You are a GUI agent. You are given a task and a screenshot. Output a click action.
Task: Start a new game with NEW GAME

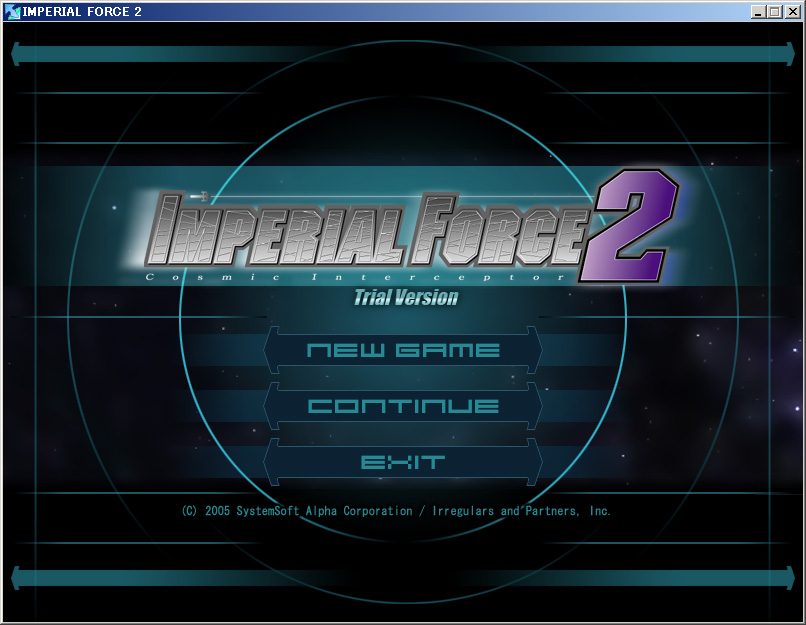pyautogui.click(x=403, y=350)
